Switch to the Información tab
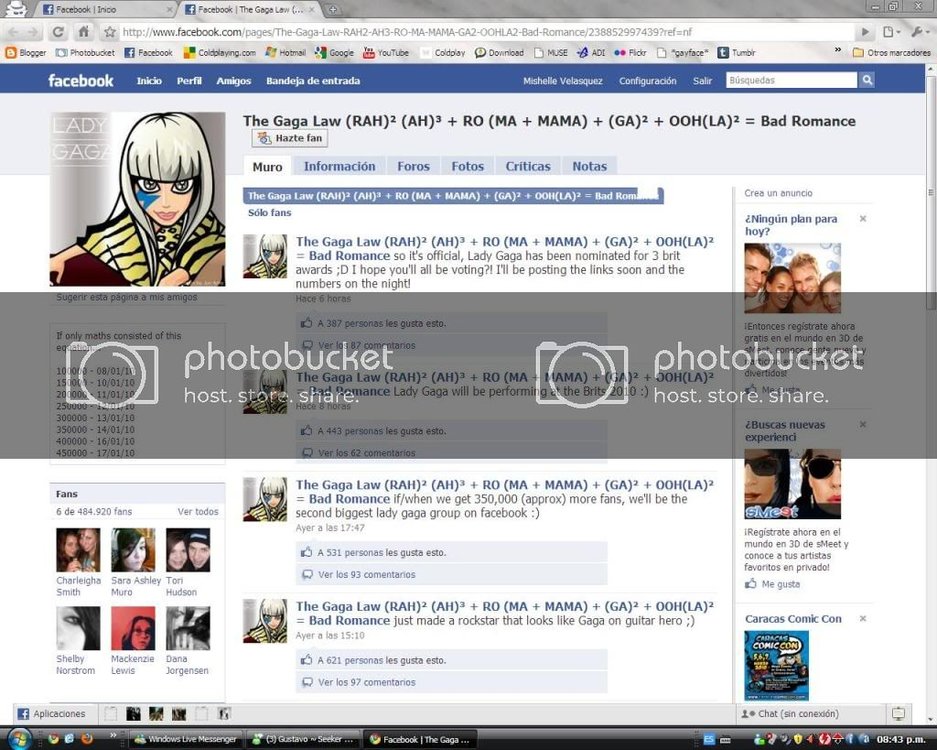 pos(339,166)
